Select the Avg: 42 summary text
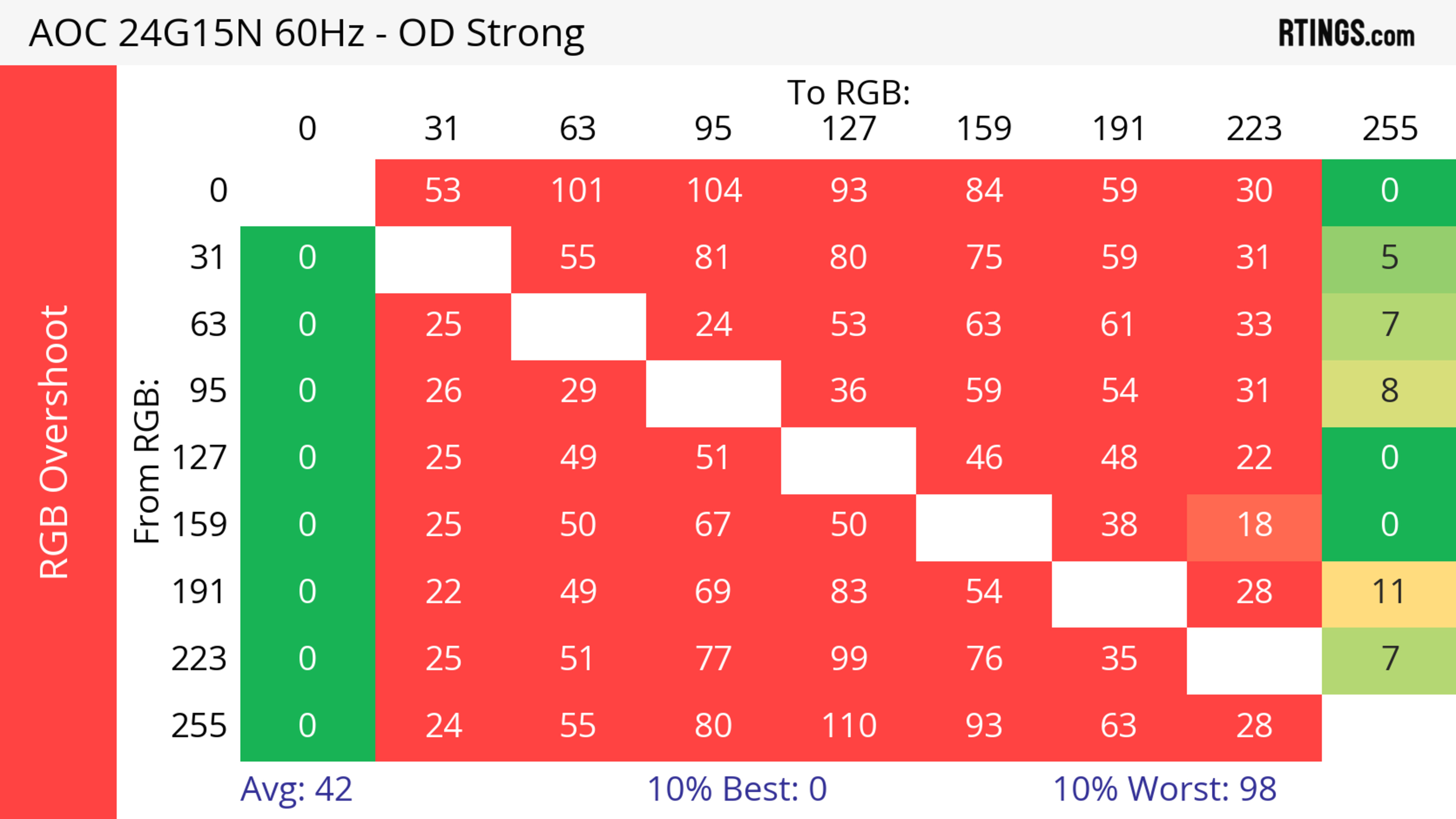 (296, 789)
